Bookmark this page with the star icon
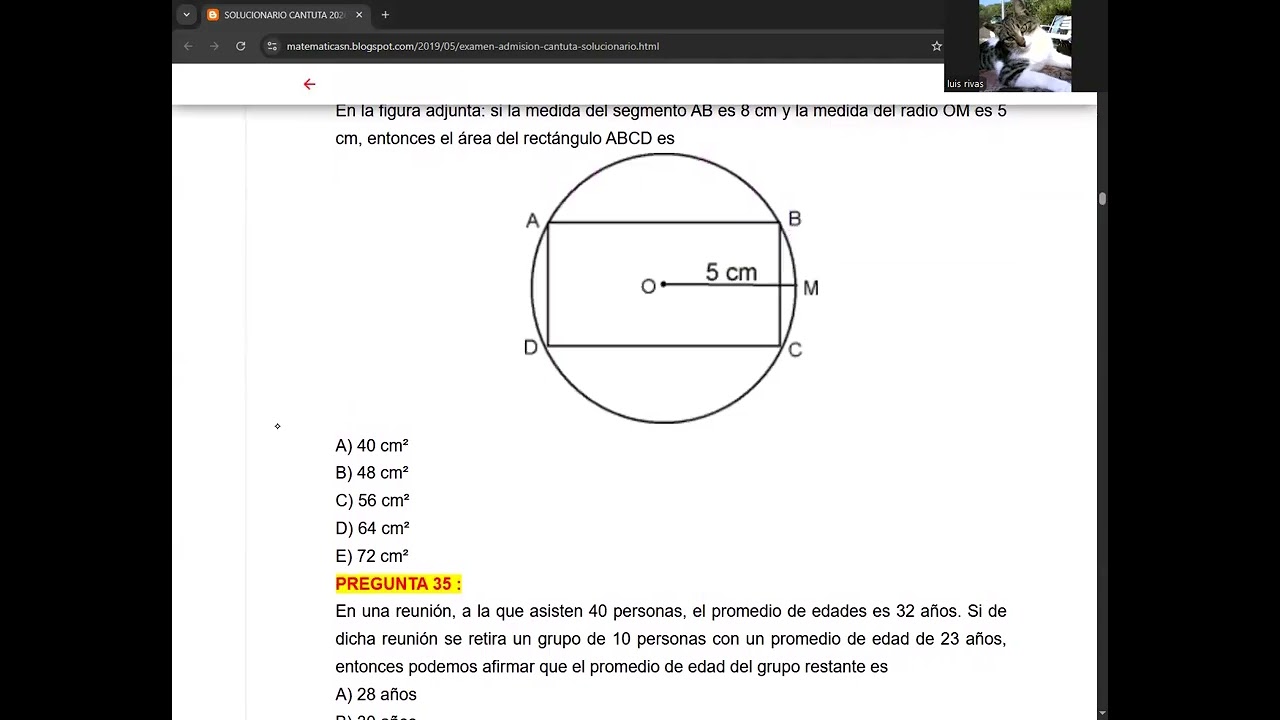 pos(936,46)
